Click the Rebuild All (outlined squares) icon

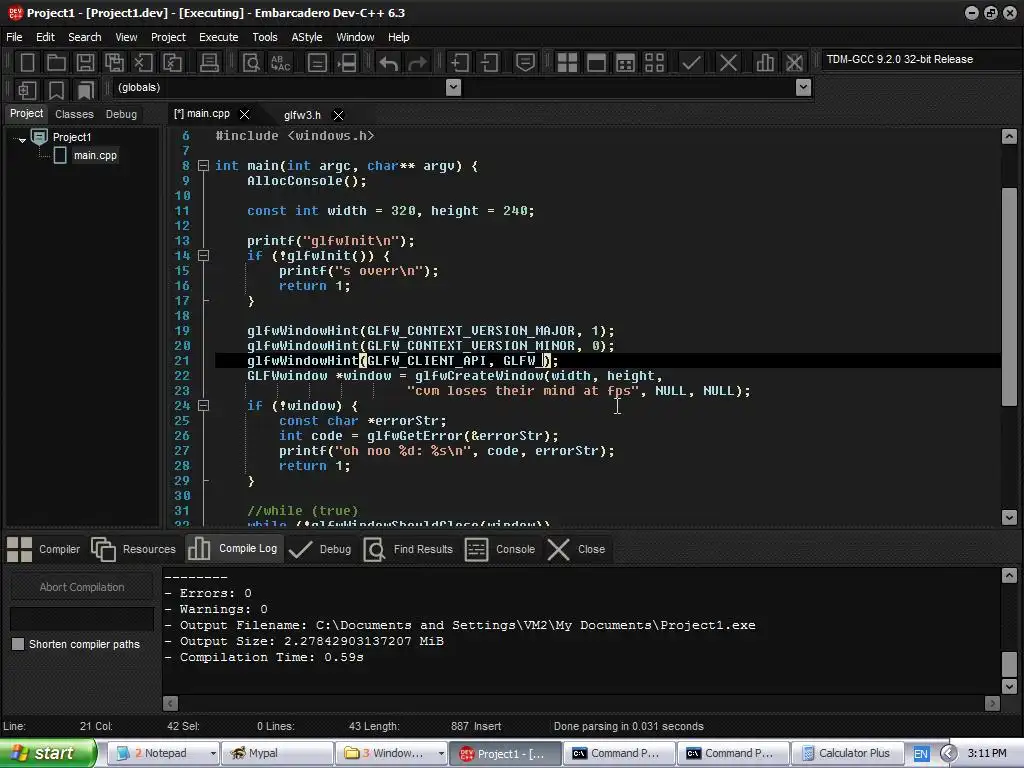click(654, 63)
